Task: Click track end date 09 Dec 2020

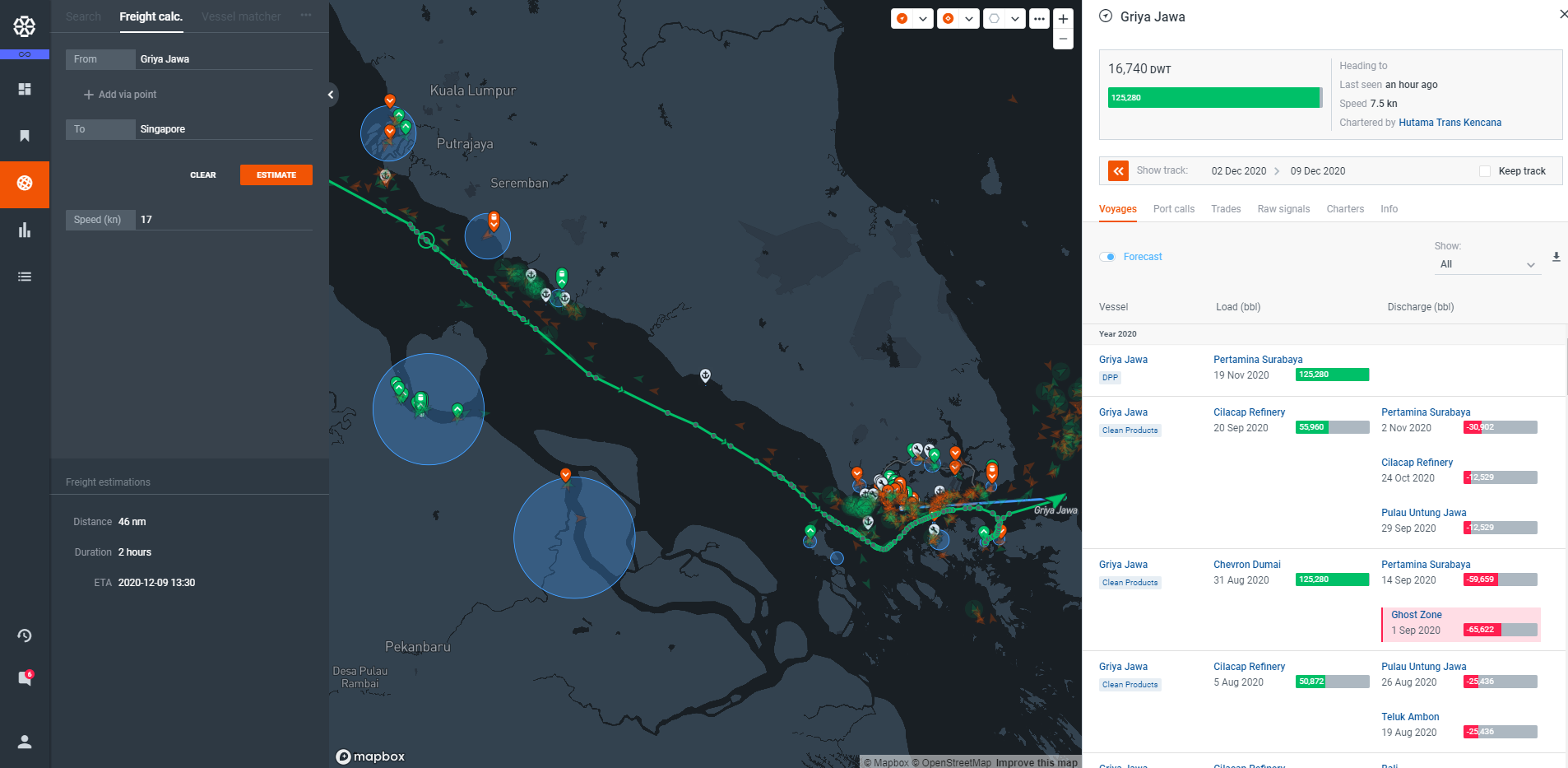Action: point(1317,171)
